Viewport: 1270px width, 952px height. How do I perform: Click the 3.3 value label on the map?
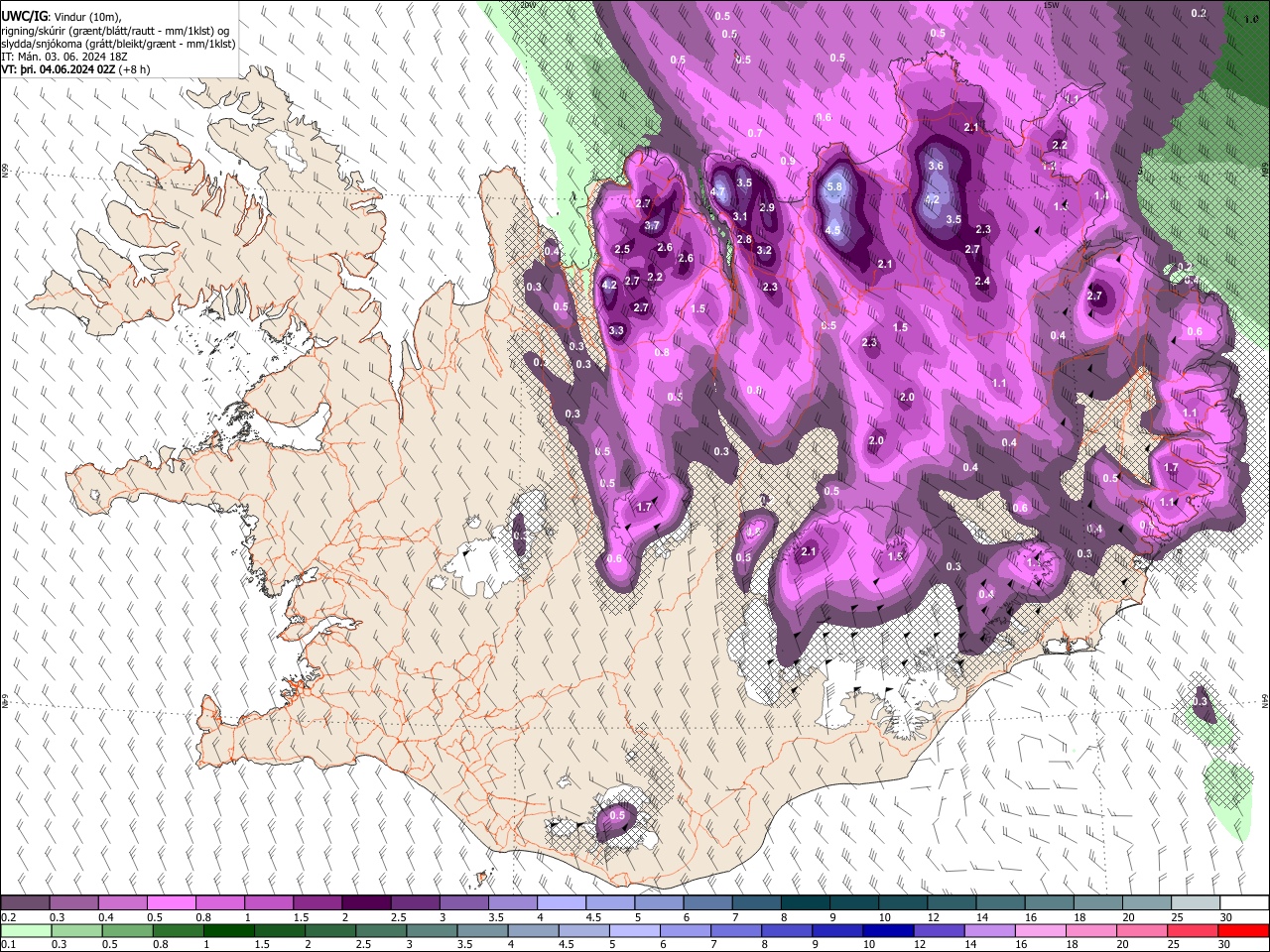(x=616, y=330)
